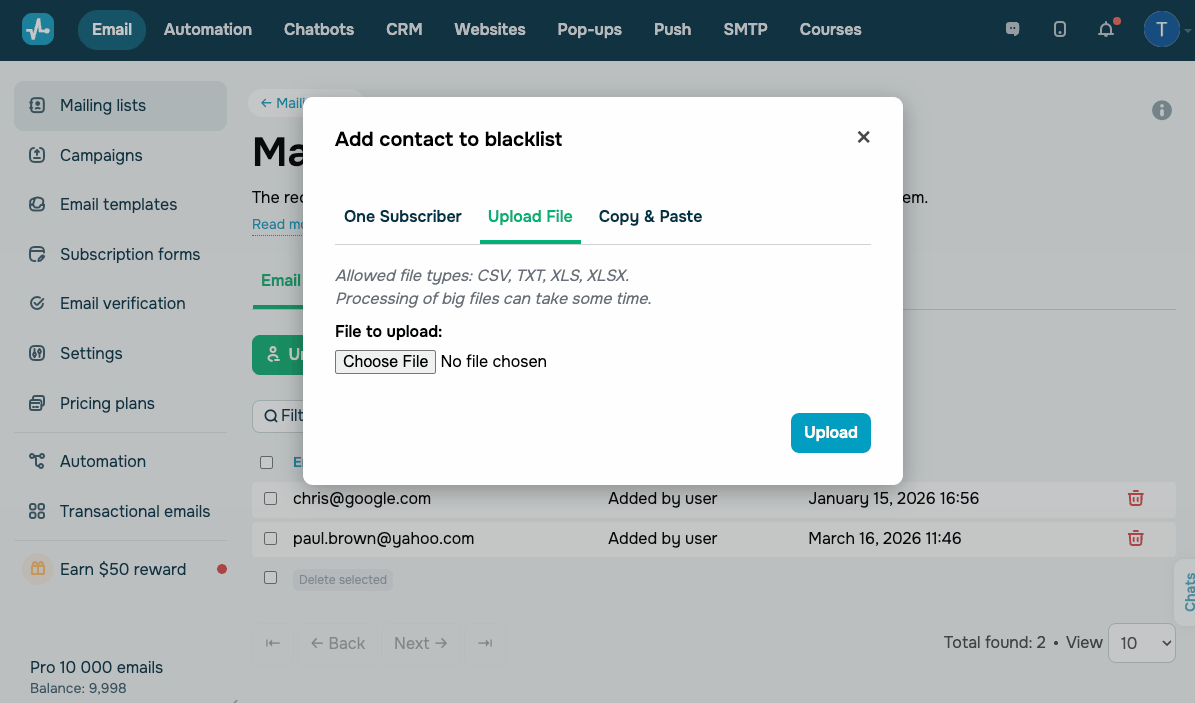
Task: Click the mobile phone icon in header
Action: [1060, 29]
